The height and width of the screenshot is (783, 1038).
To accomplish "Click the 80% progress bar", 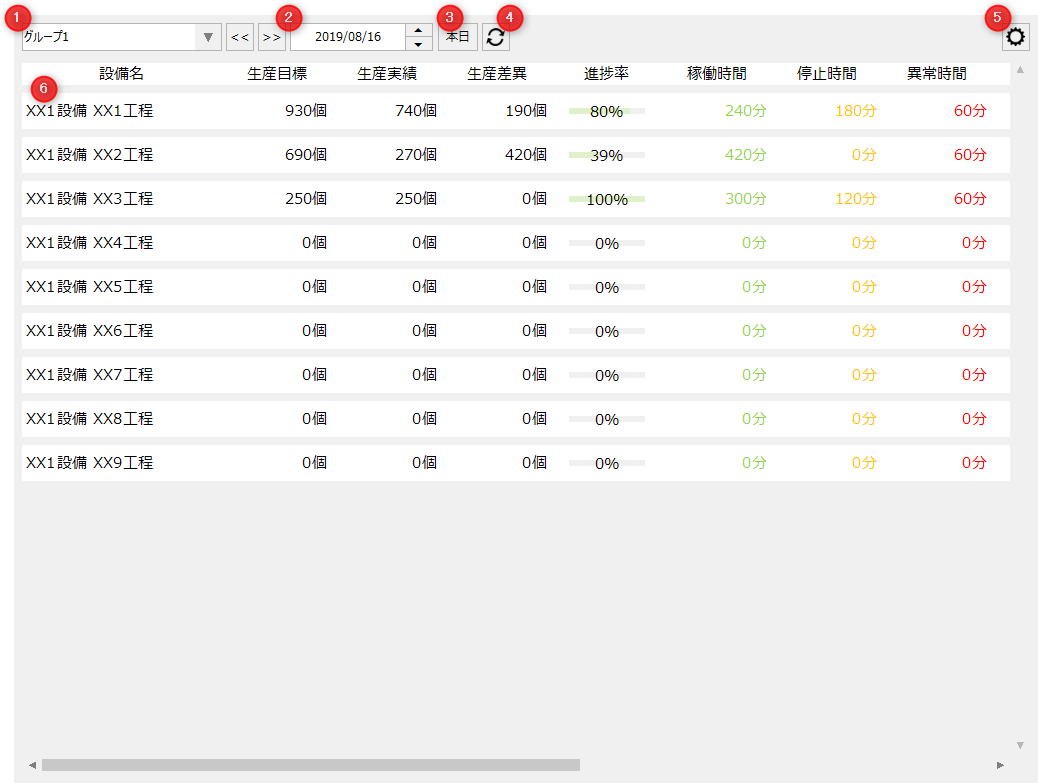I will tap(605, 111).
